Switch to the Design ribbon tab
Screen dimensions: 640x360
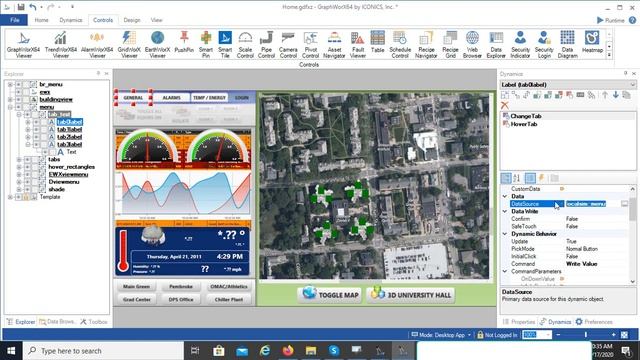click(x=132, y=20)
